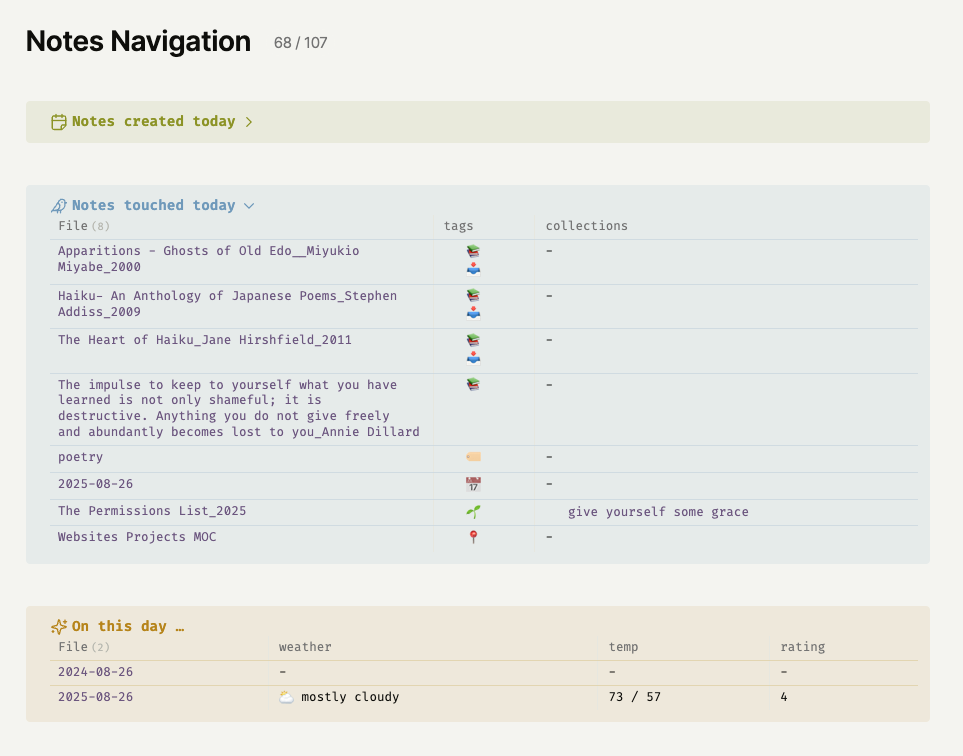The height and width of the screenshot is (756, 963).
Task: Open the 2024-08-26 daily note
Action: [x=95, y=672]
